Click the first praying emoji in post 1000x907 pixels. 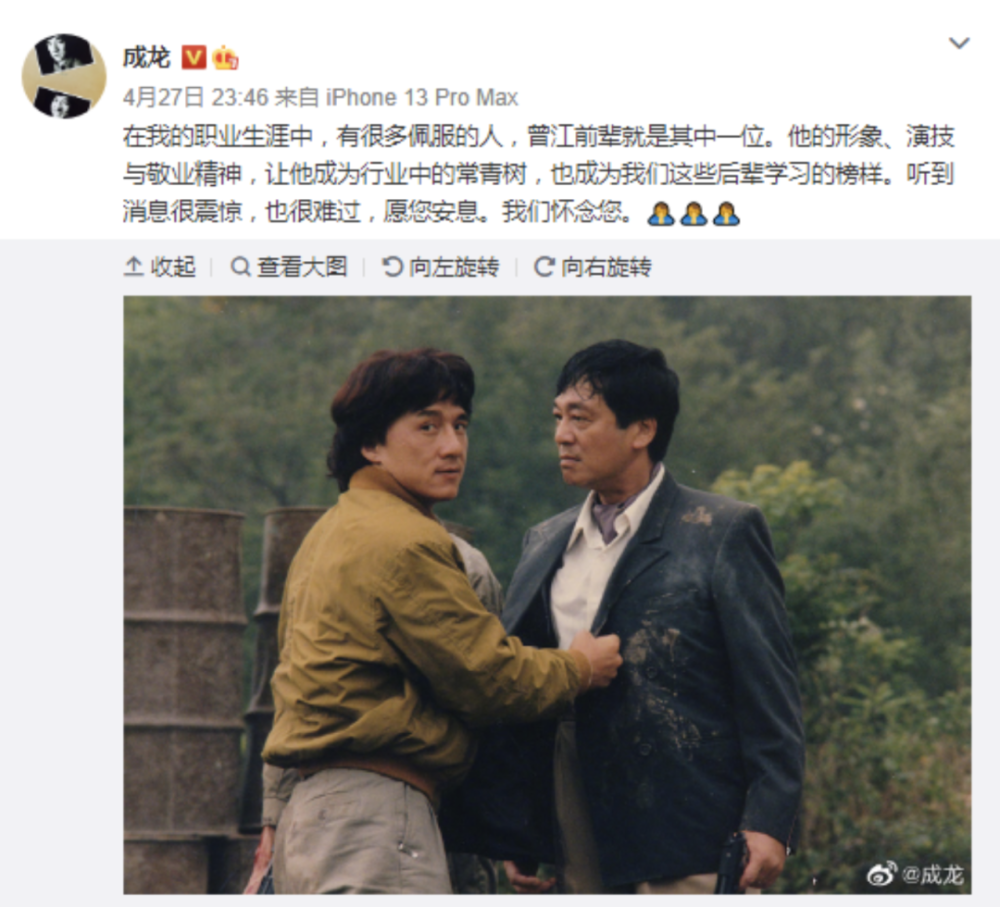[660, 214]
